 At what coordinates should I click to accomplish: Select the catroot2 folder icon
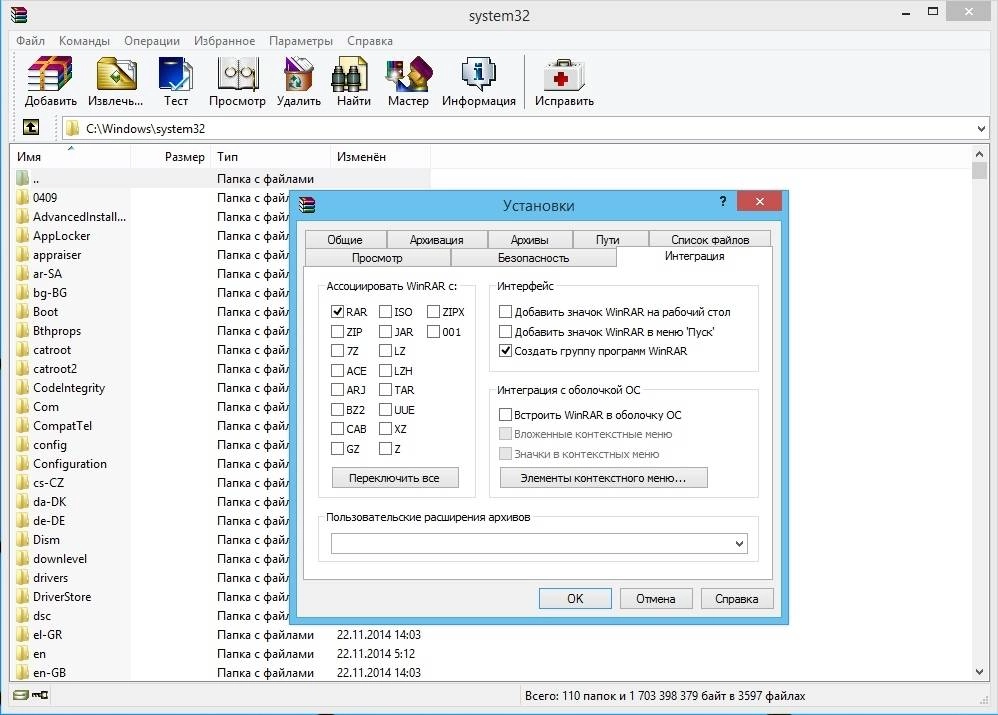(23, 369)
